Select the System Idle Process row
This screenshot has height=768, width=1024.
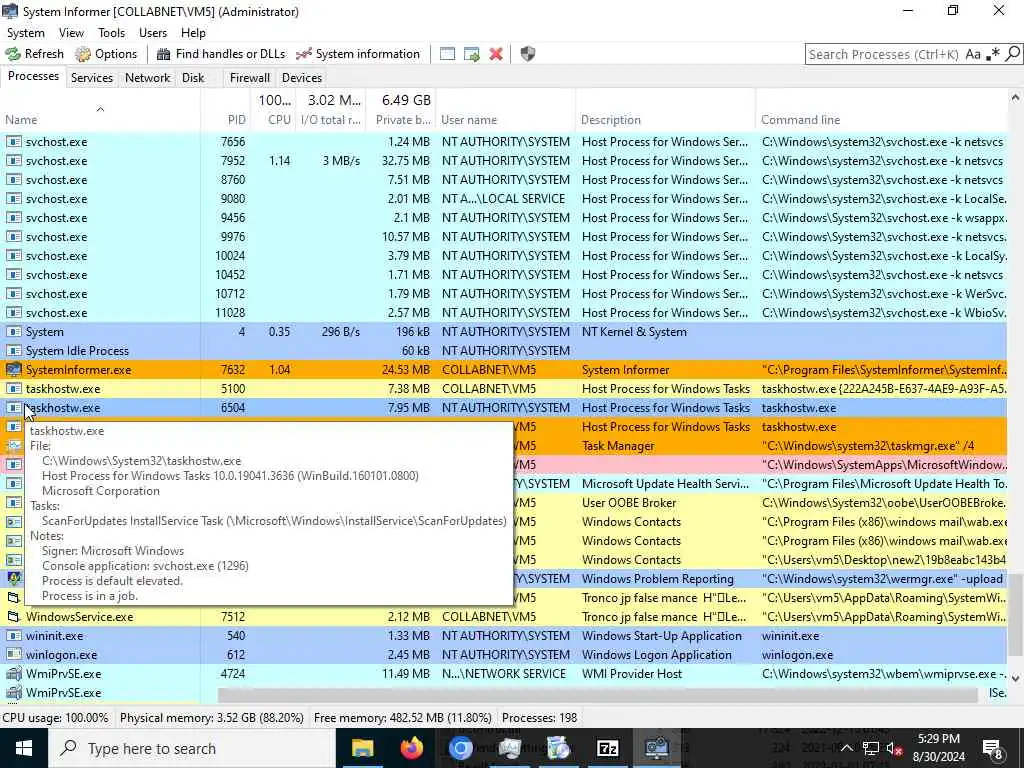pos(504,351)
